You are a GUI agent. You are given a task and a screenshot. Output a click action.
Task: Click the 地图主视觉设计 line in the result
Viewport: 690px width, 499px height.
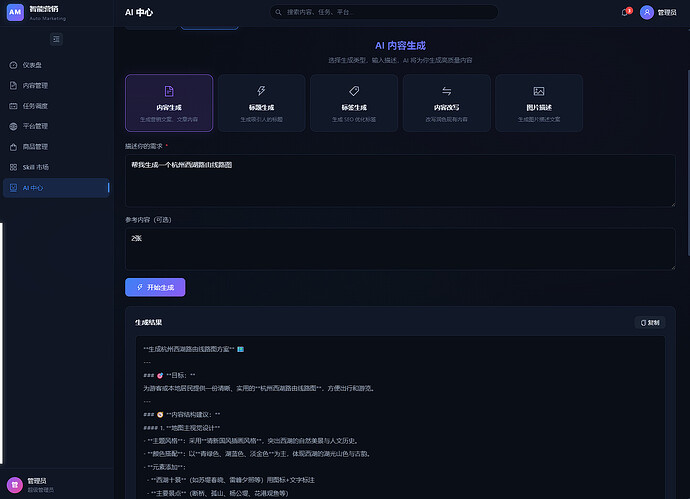click(182, 428)
